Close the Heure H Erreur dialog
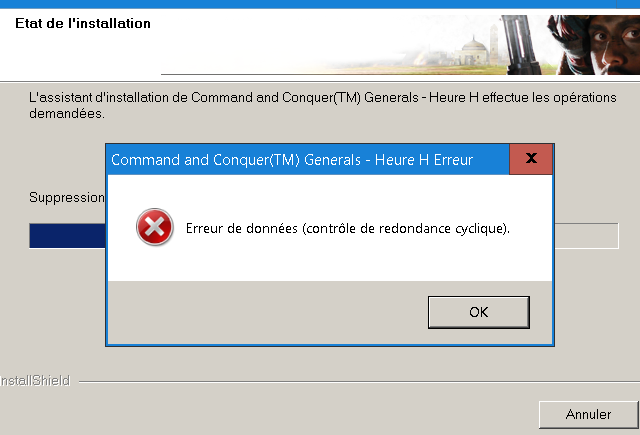The image size is (640, 435). [x=531, y=159]
